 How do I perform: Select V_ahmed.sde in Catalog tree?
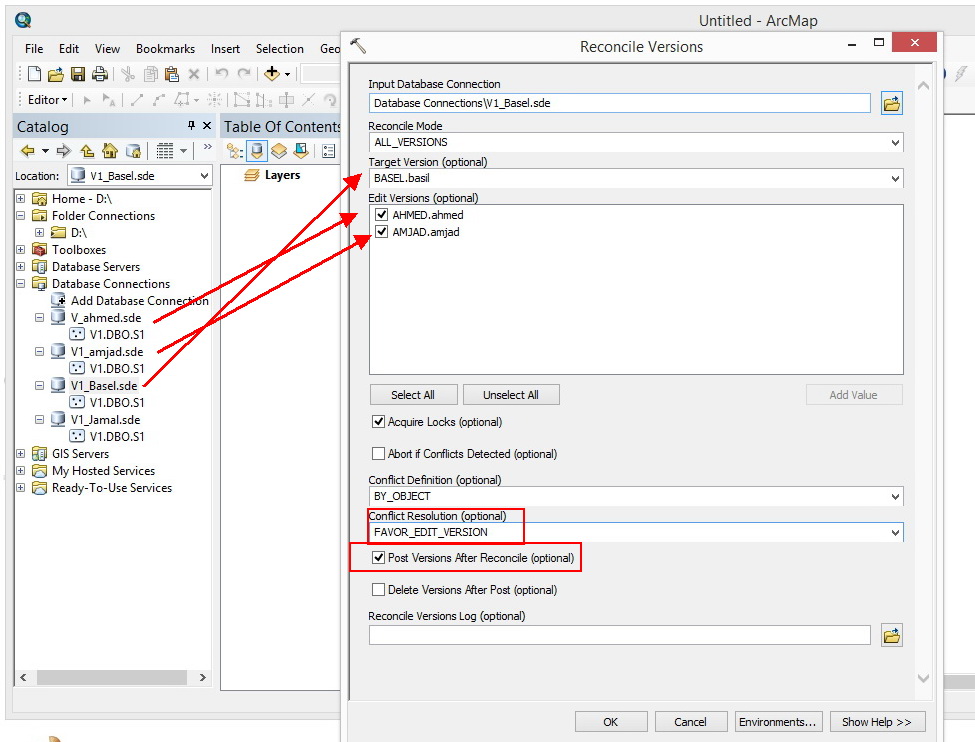tap(106, 318)
